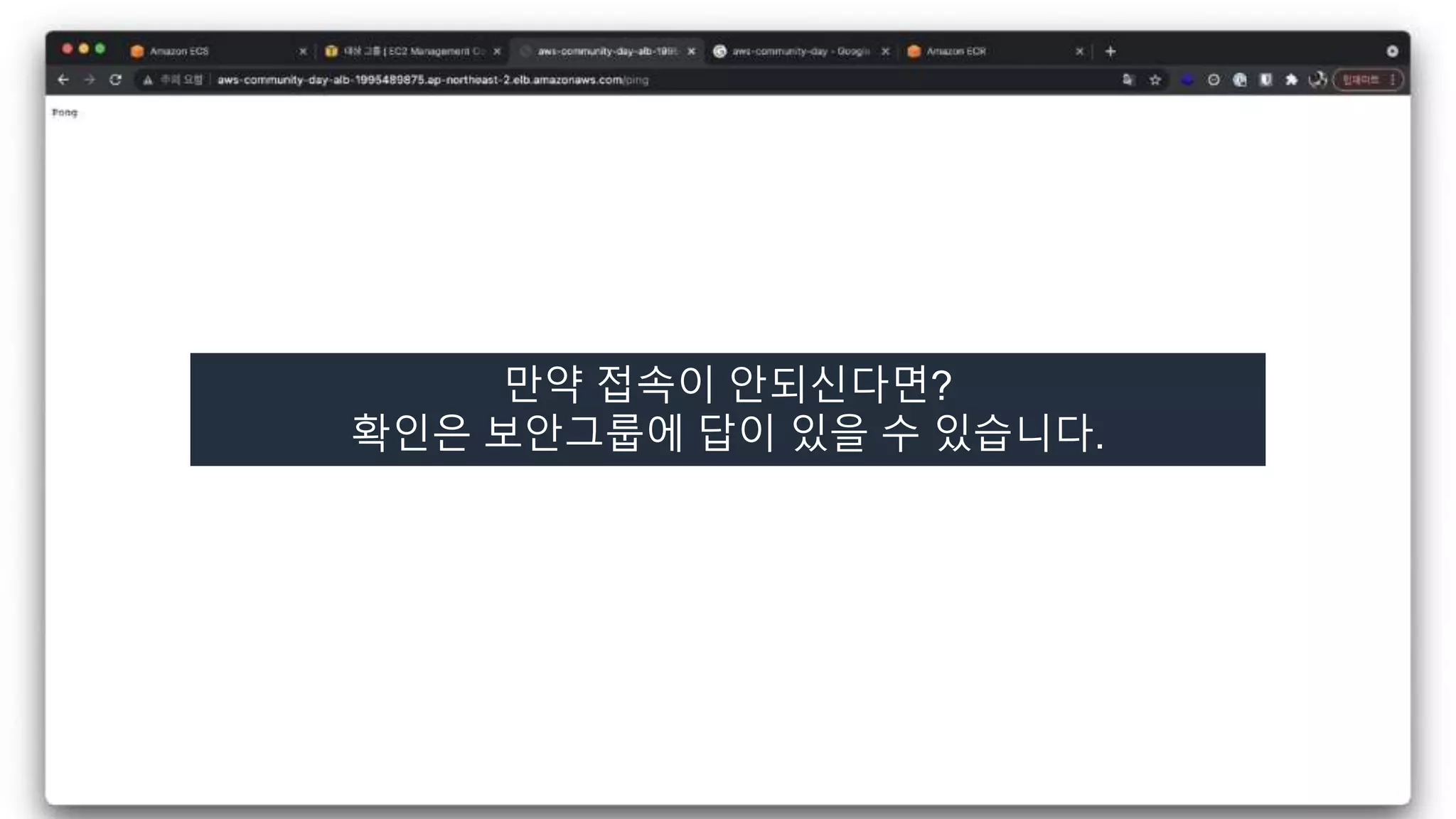Viewport: 1456px width, 819px height.
Task: Open the profile avatar menu
Action: (1318, 80)
